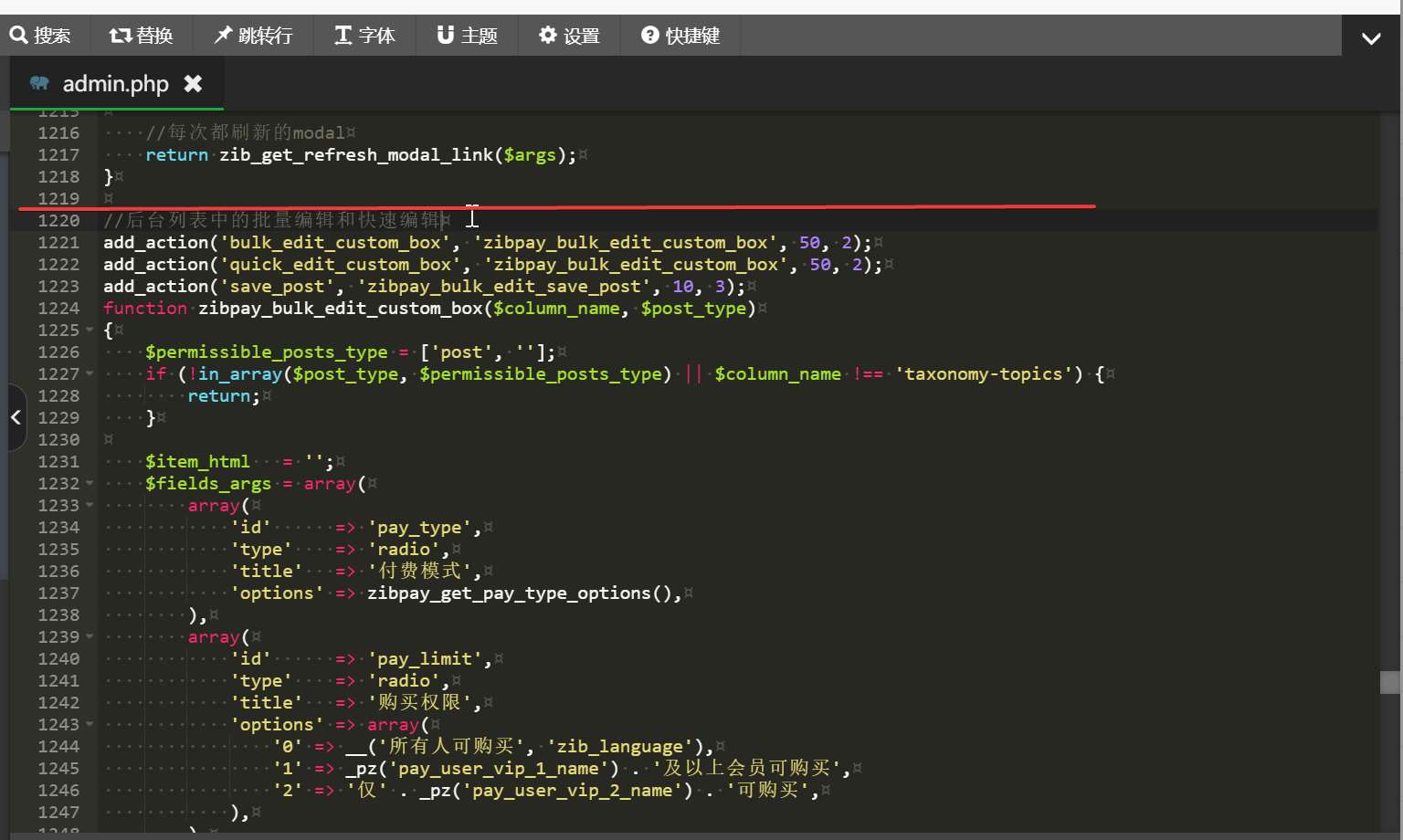
Task: Click the settings gear icon
Action: pos(548,36)
